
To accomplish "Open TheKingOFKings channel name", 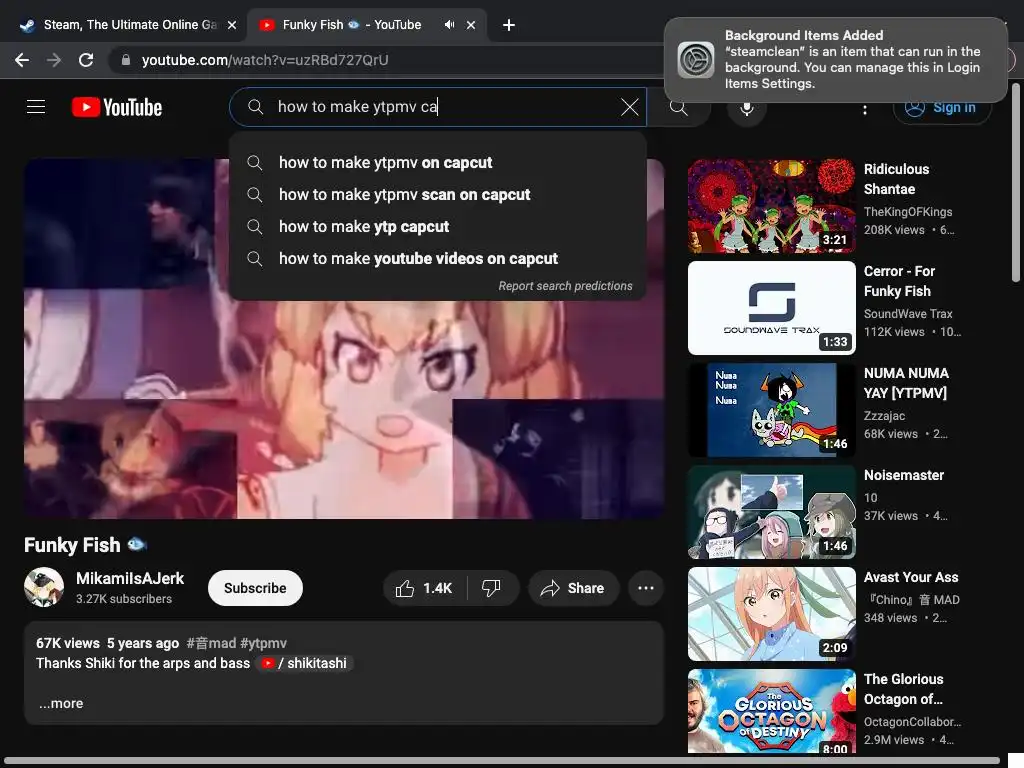I will [908, 212].
